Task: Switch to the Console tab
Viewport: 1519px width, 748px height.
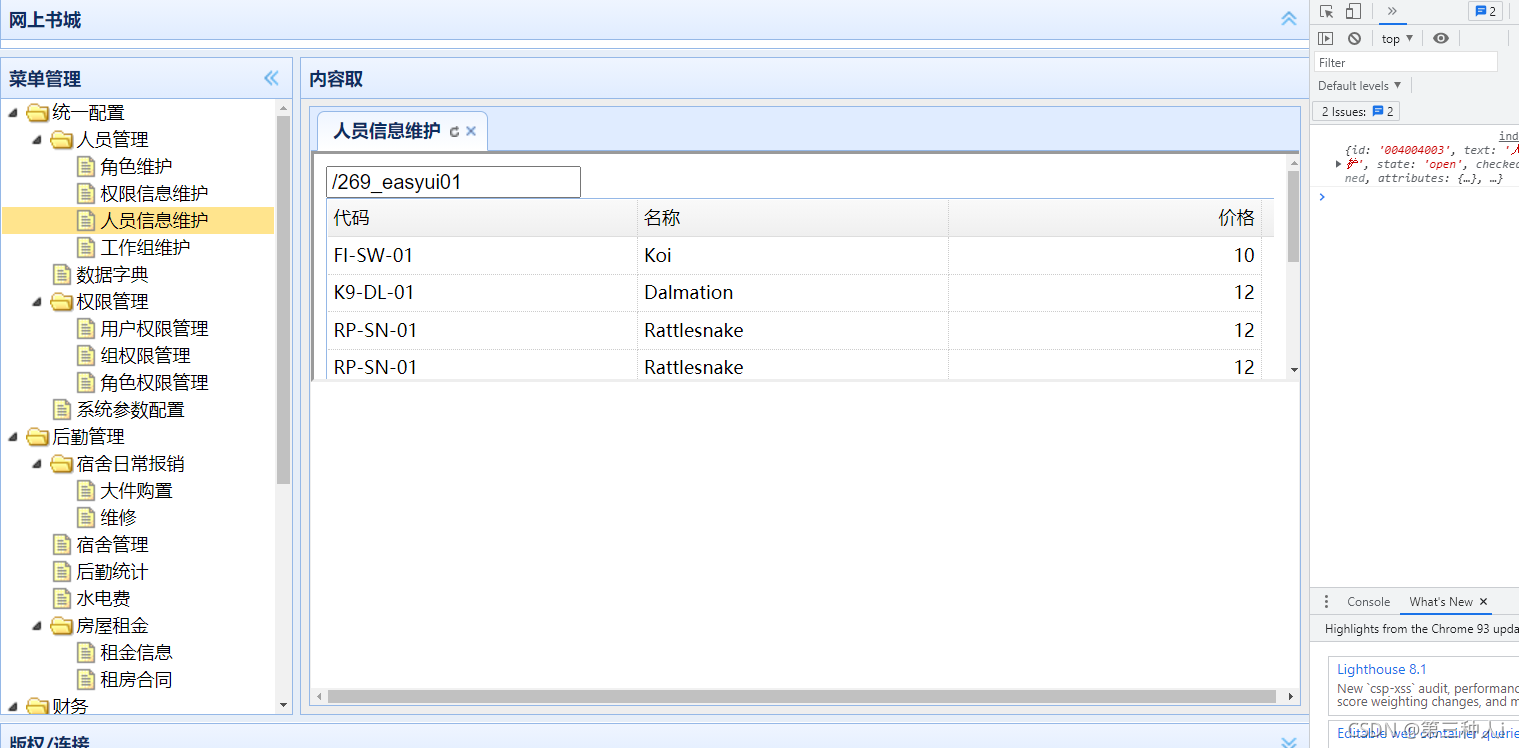Action: pos(1367,601)
